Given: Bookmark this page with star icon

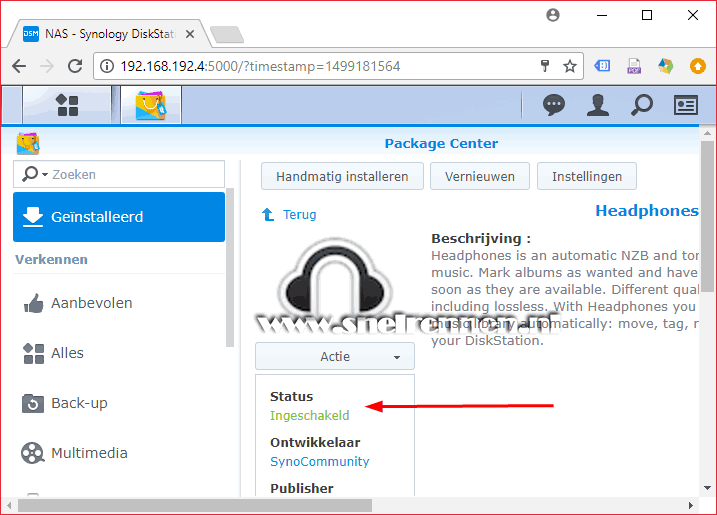Looking at the screenshot, I should (570, 66).
